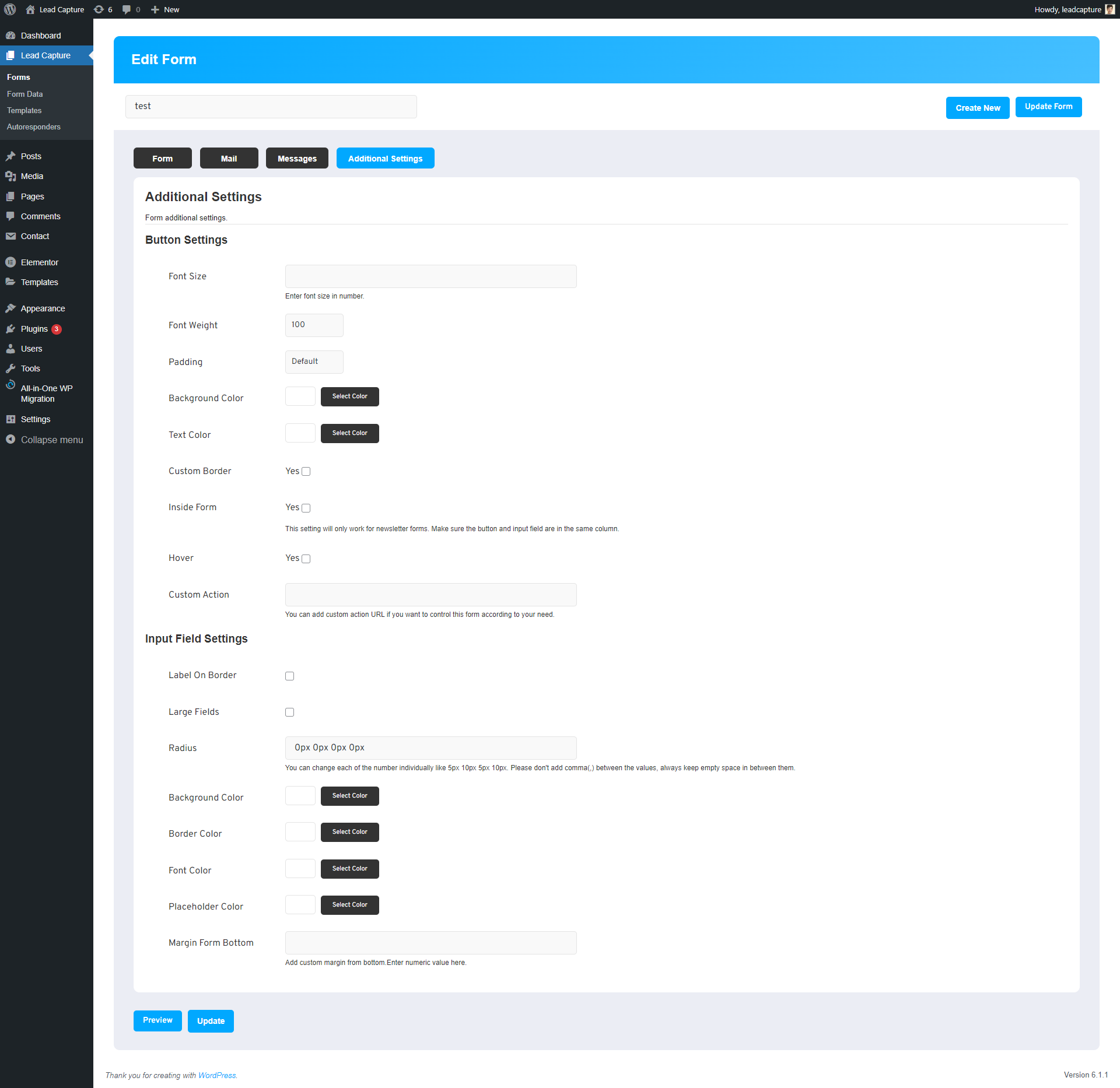Open Form Data submenu item

click(x=25, y=94)
